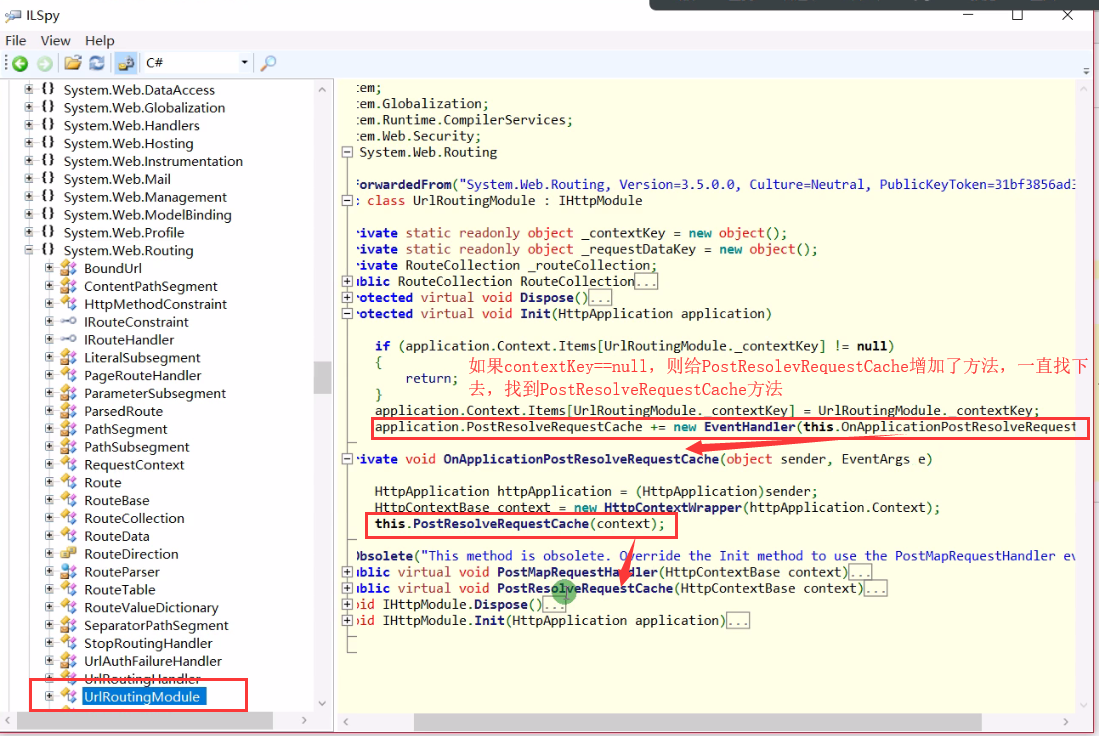
Task: Click the OnApplicationPostResolveRequestCache method definition name
Action: point(581,459)
